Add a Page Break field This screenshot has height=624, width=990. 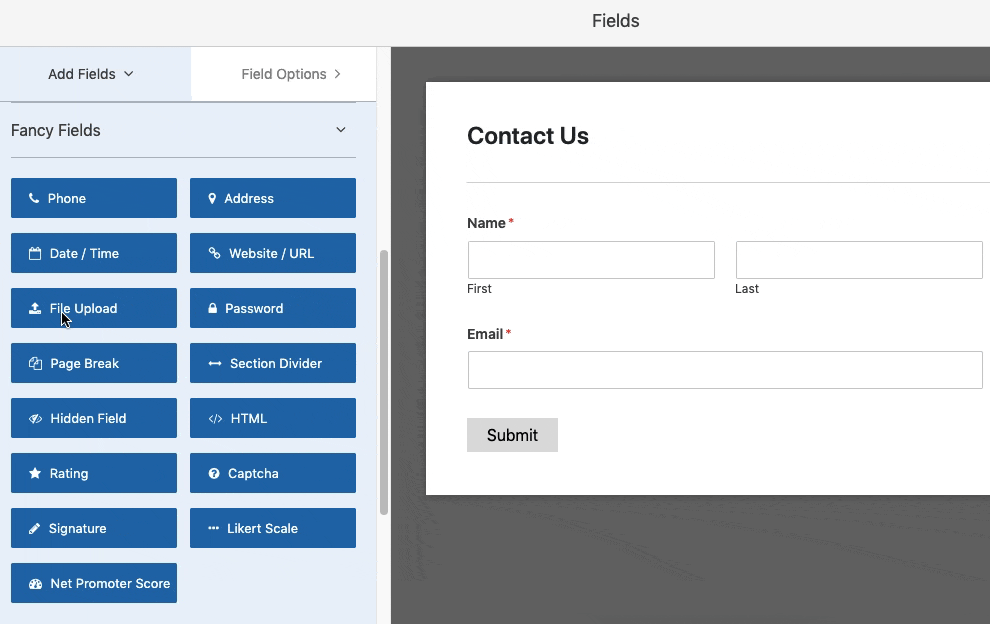[94, 363]
